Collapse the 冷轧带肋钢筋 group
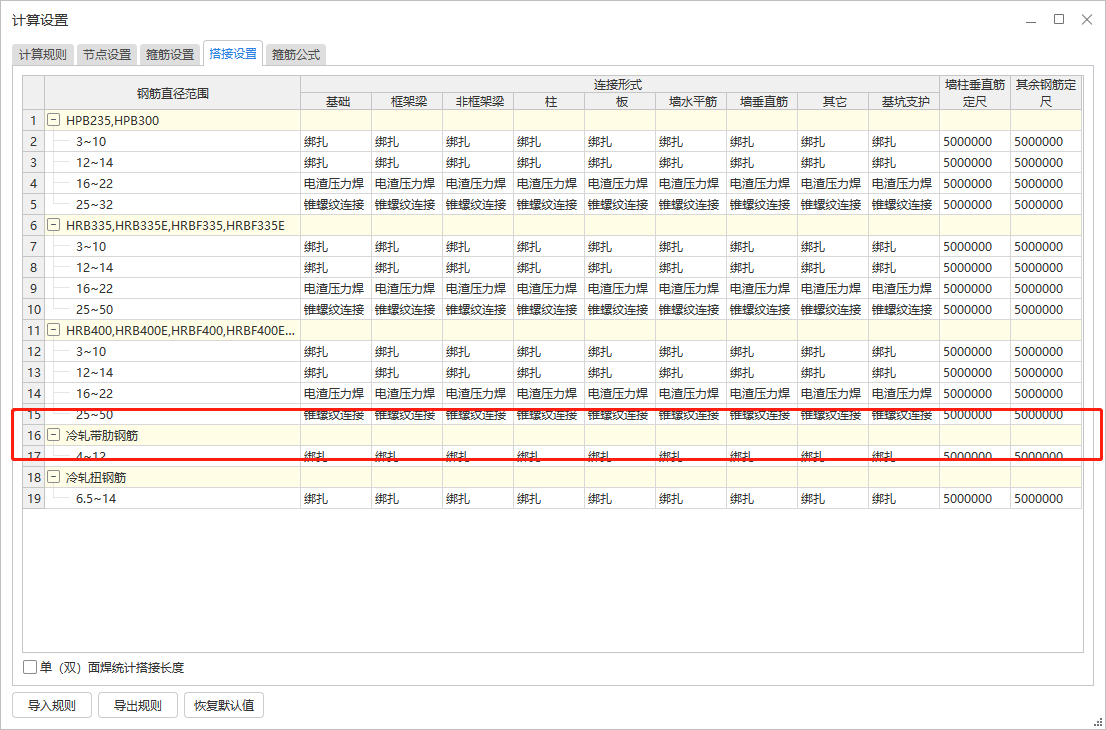Image resolution: width=1106 pixels, height=730 pixels. (x=53, y=435)
